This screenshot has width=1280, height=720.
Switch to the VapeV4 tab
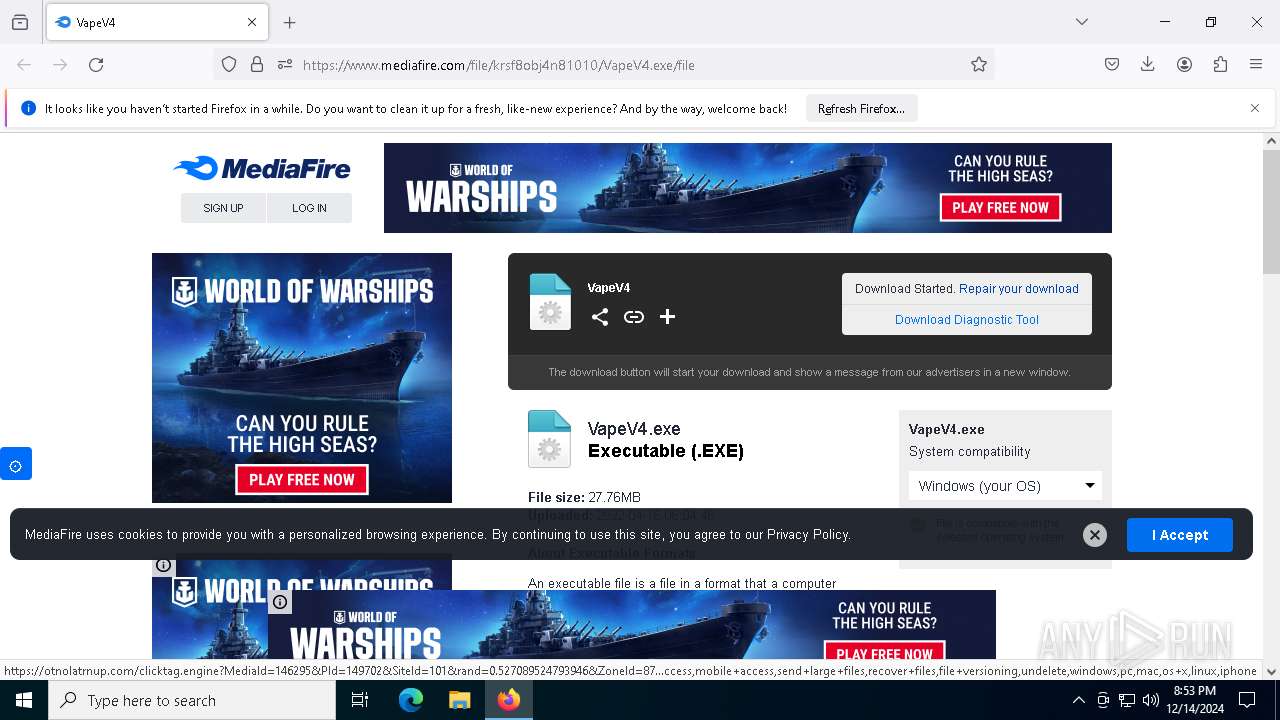click(x=157, y=22)
